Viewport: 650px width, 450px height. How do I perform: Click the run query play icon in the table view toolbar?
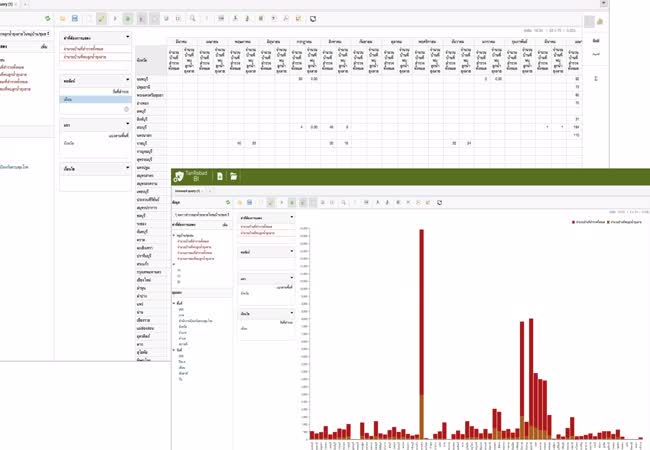tap(115, 18)
